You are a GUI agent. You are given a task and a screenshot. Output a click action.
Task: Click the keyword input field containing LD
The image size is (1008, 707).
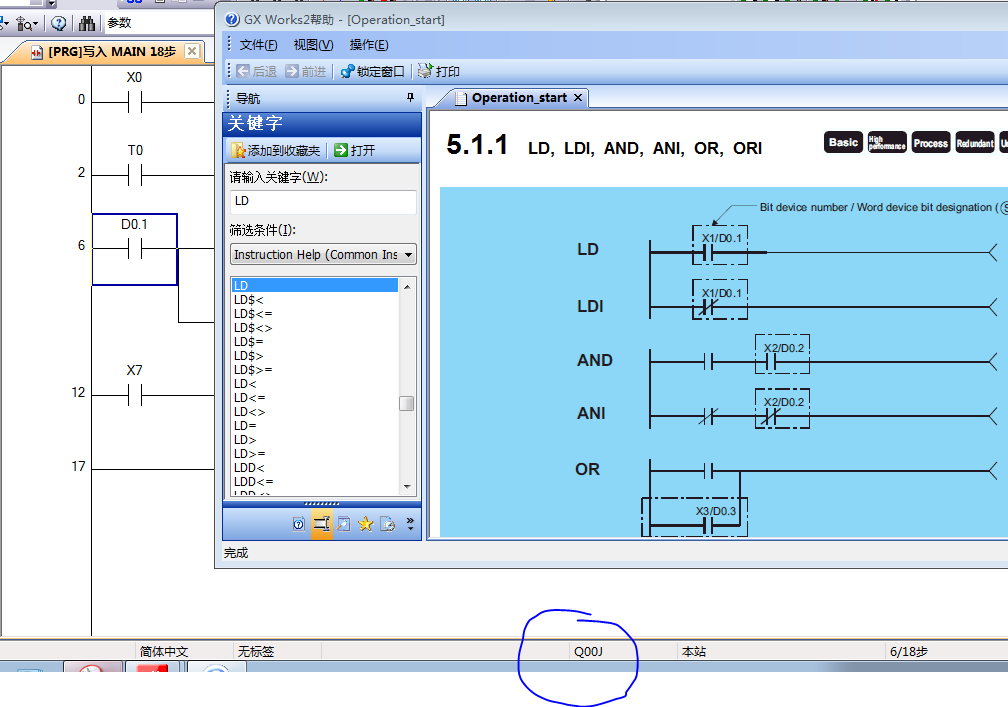[322, 201]
